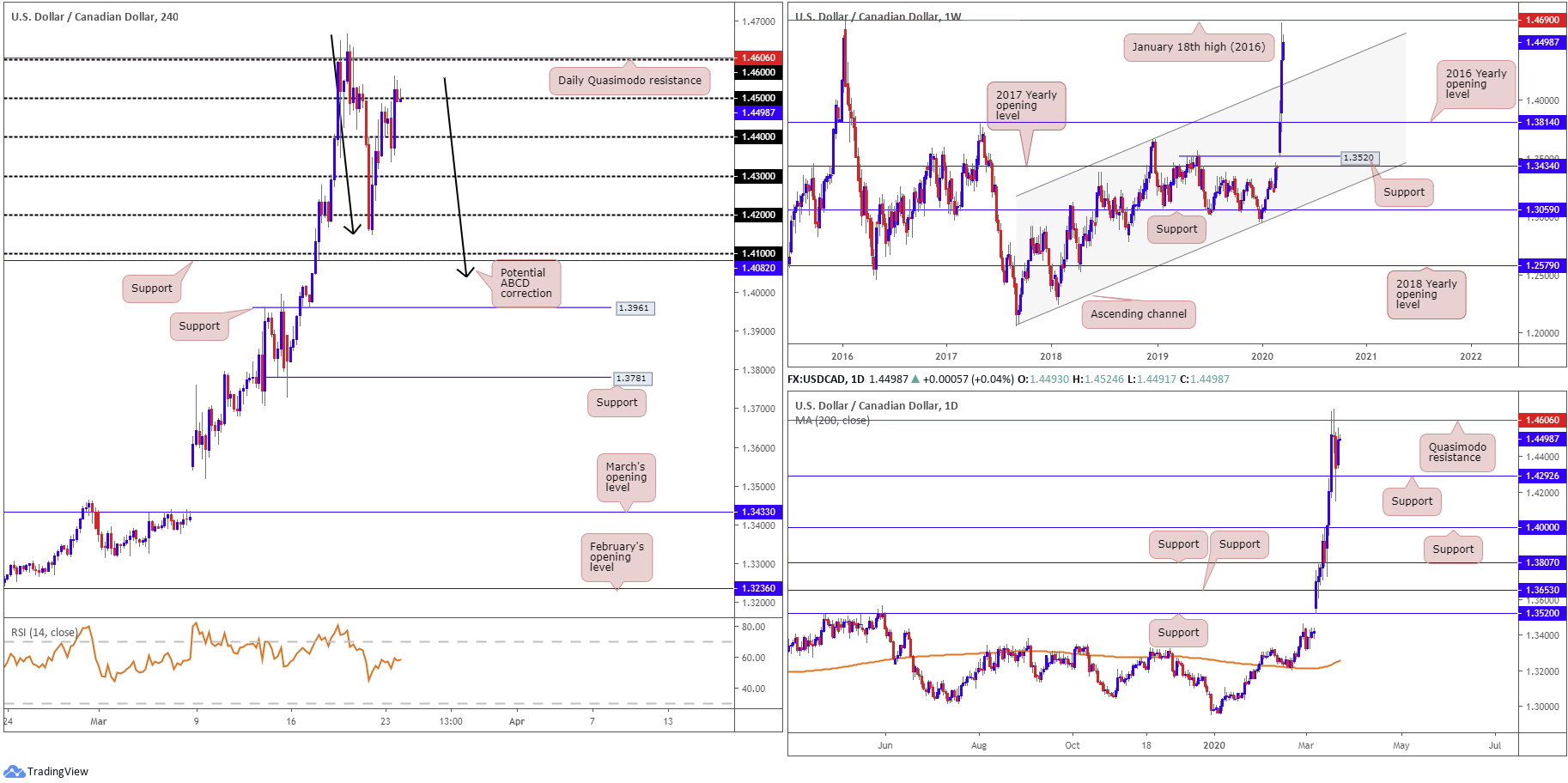Click the Oct month label on daily axis
The image size is (1568, 783).
1073,745
